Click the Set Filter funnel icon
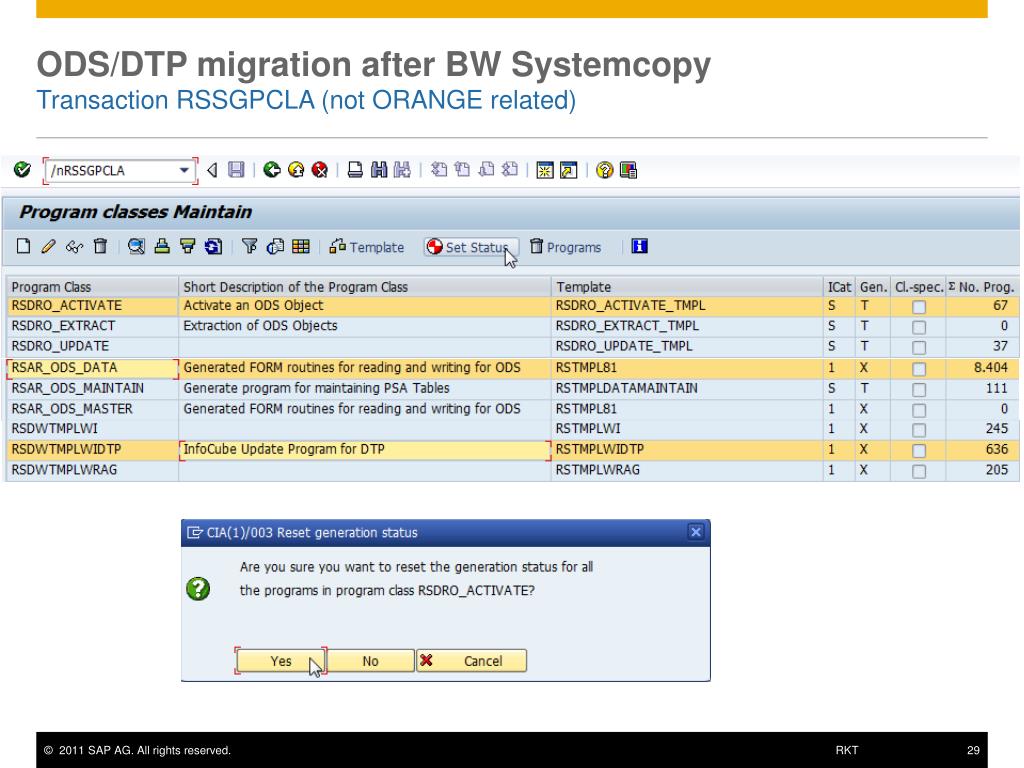This screenshot has width=1024, height=768. [x=249, y=246]
